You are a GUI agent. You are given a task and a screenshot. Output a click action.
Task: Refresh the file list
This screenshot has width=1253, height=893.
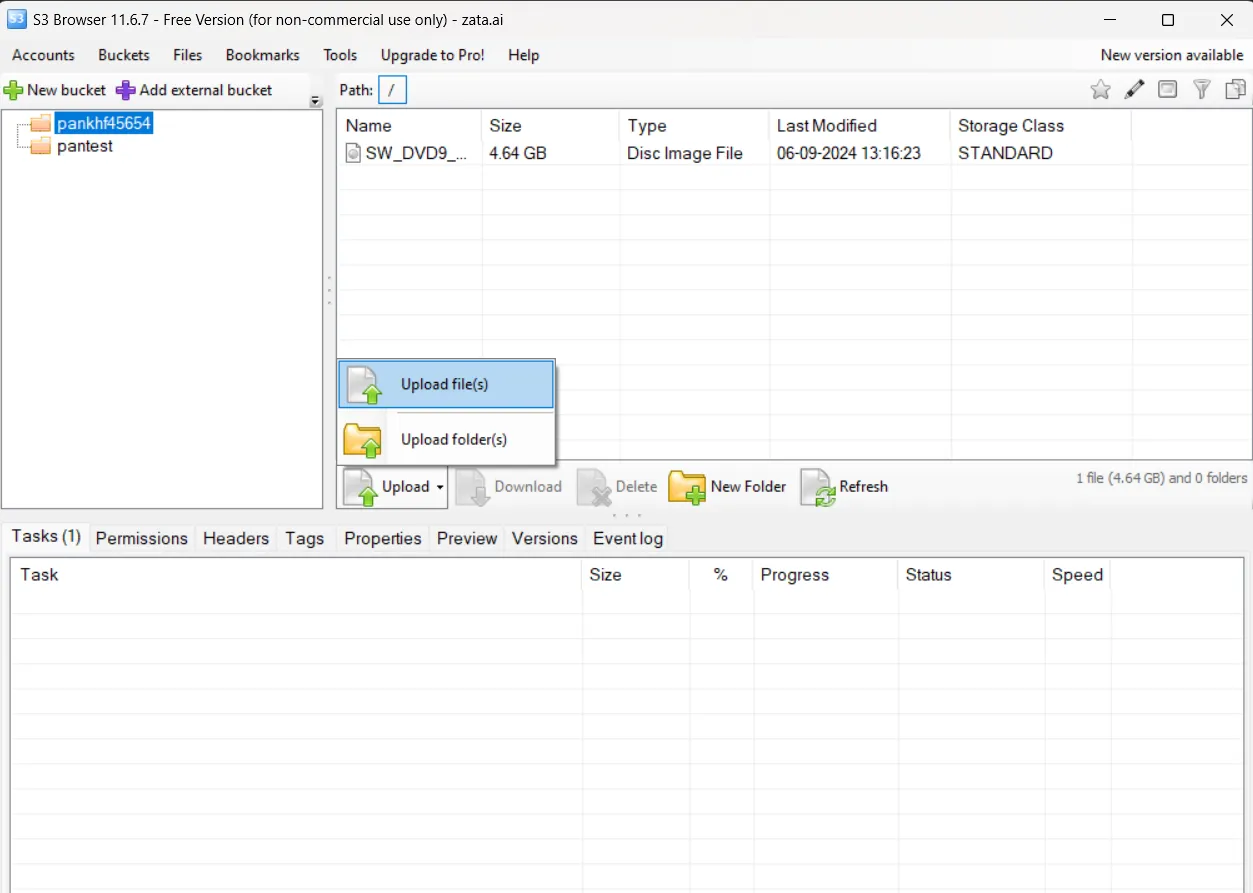tap(844, 487)
